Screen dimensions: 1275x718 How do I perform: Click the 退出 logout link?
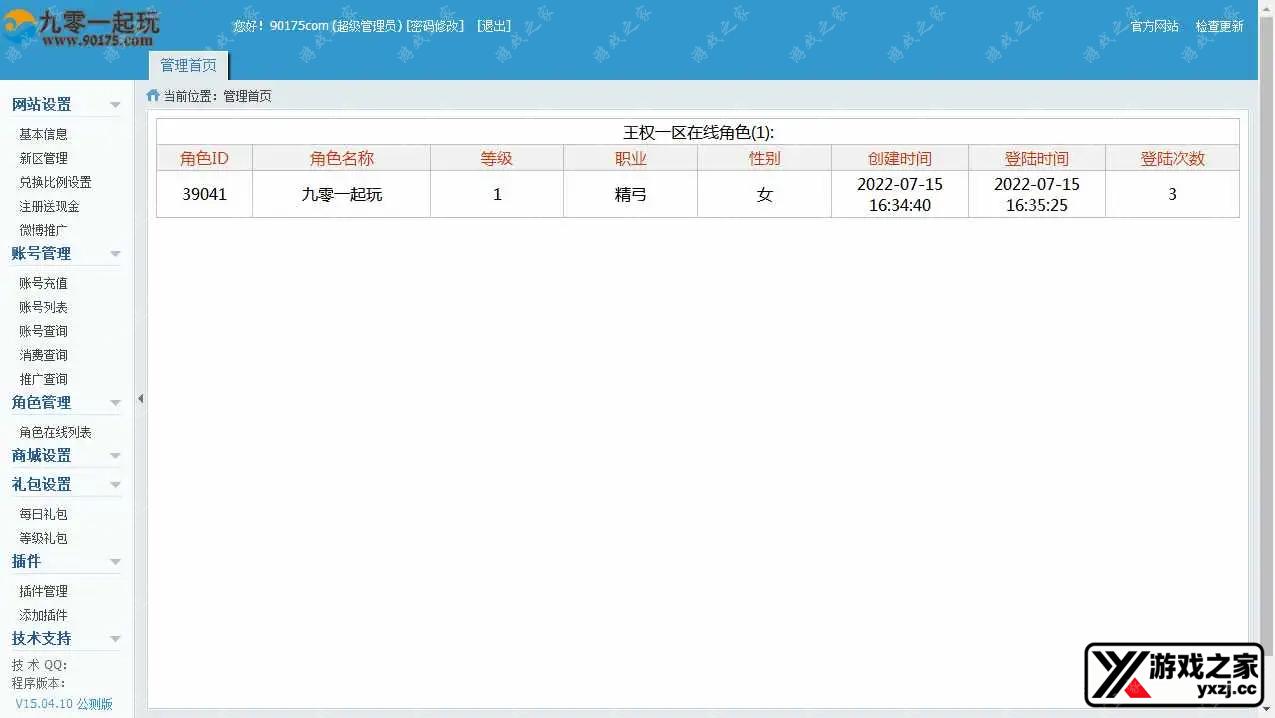494,26
